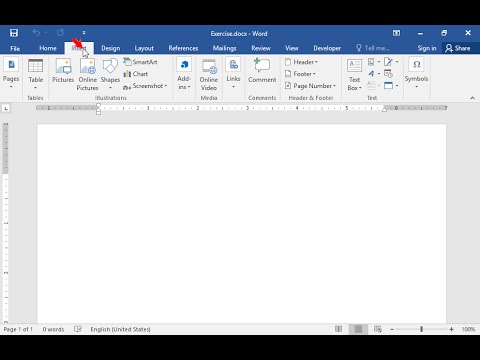Click the zoom out minus button
The image size is (480, 360).
point(392,329)
